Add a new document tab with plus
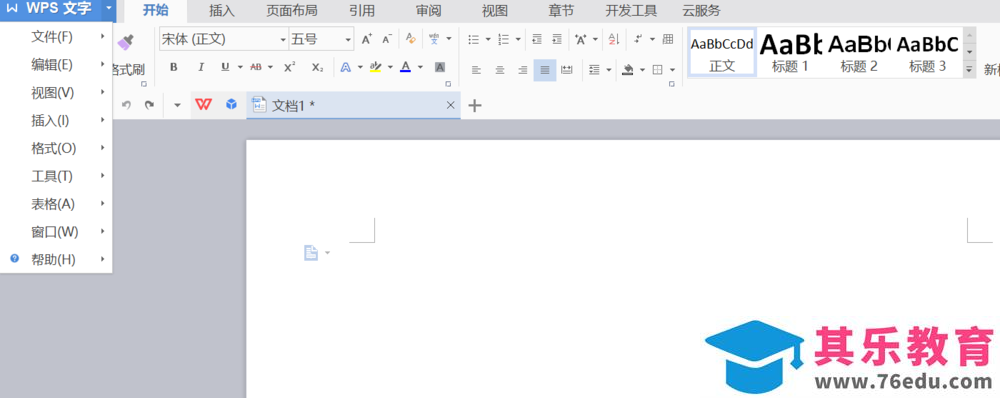 (x=474, y=106)
